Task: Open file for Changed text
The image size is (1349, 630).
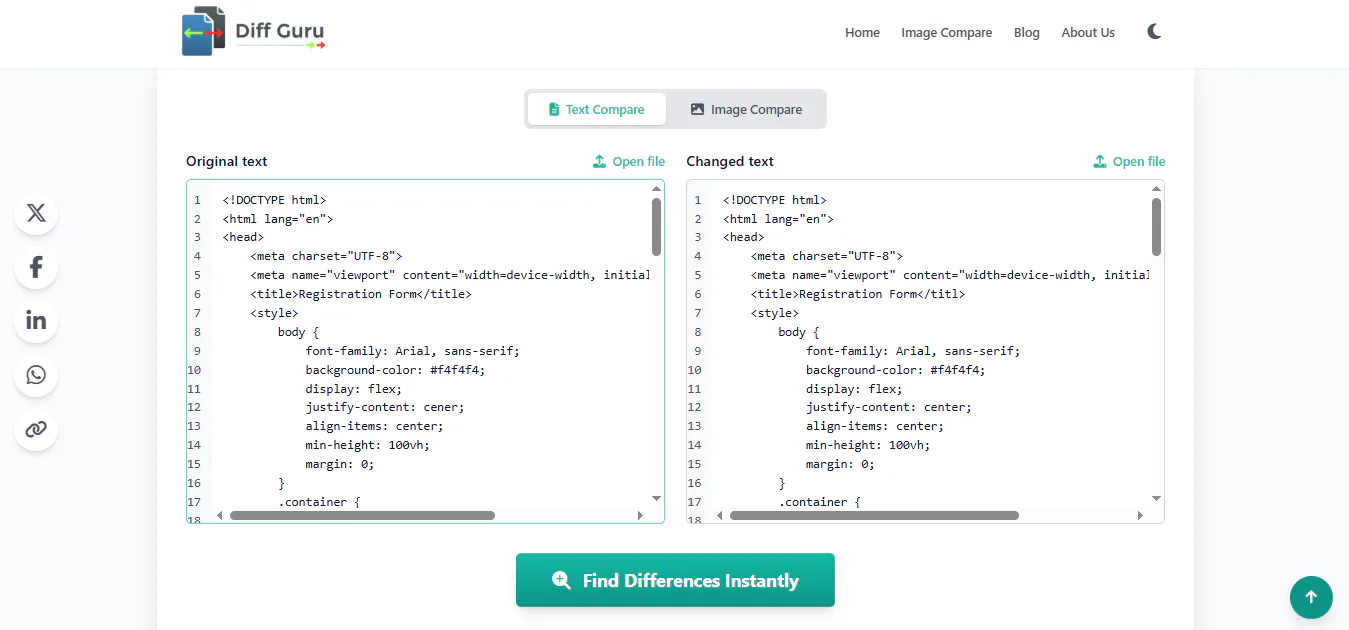Action: tap(1129, 161)
